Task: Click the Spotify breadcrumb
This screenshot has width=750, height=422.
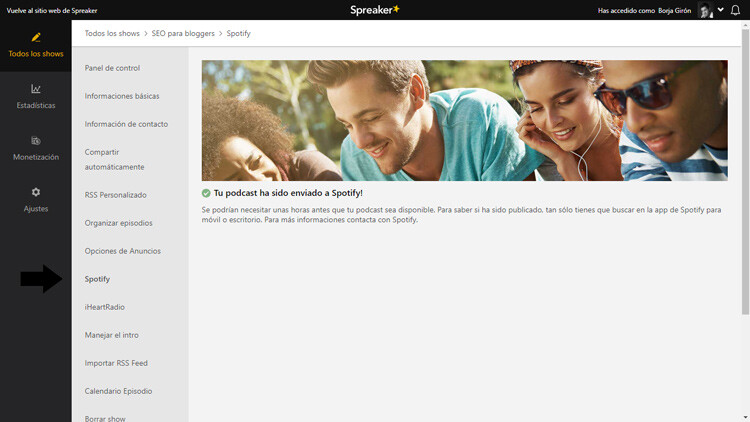Action: [x=238, y=33]
